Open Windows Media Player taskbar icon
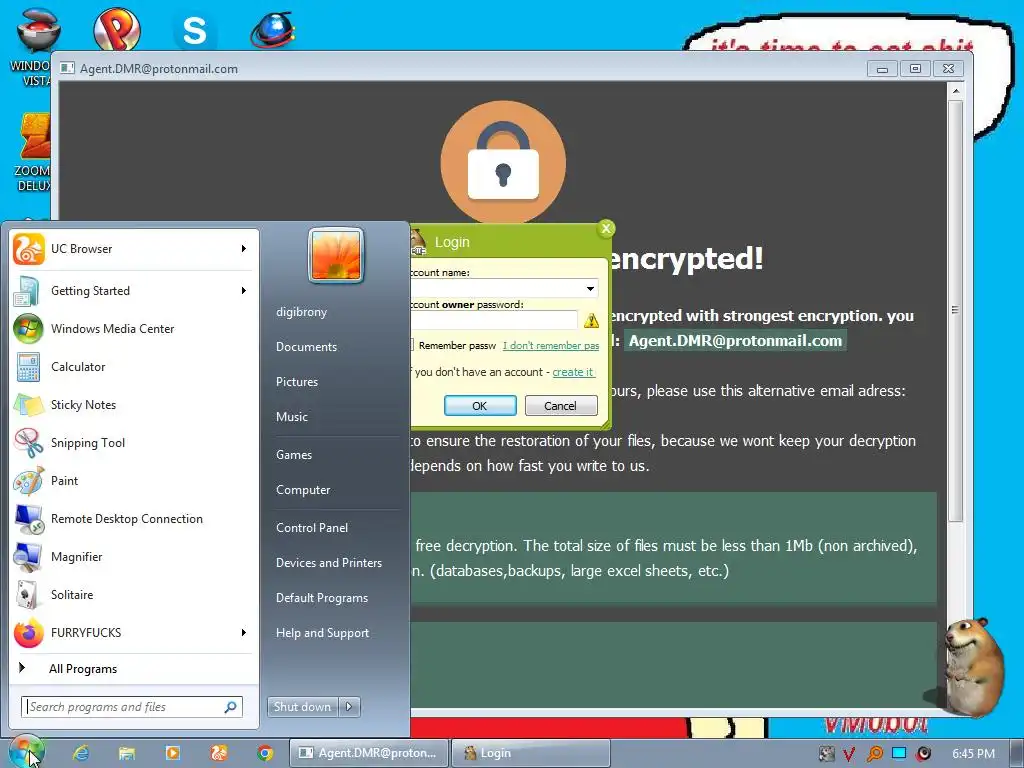This screenshot has width=1024, height=768. point(173,753)
